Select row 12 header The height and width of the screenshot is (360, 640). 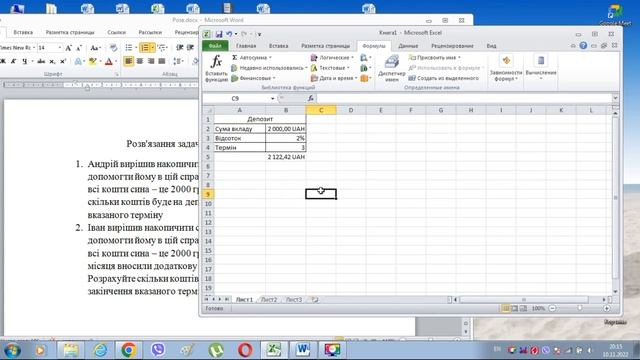pos(208,222)
